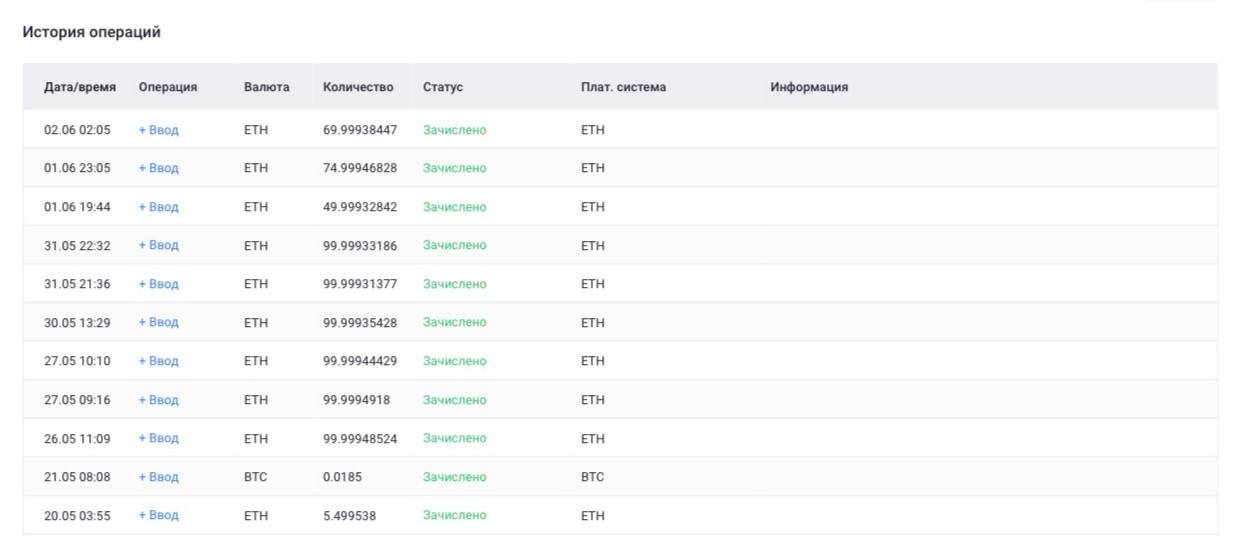
Task: Select the Статус column header
Action: coord(443,87)
